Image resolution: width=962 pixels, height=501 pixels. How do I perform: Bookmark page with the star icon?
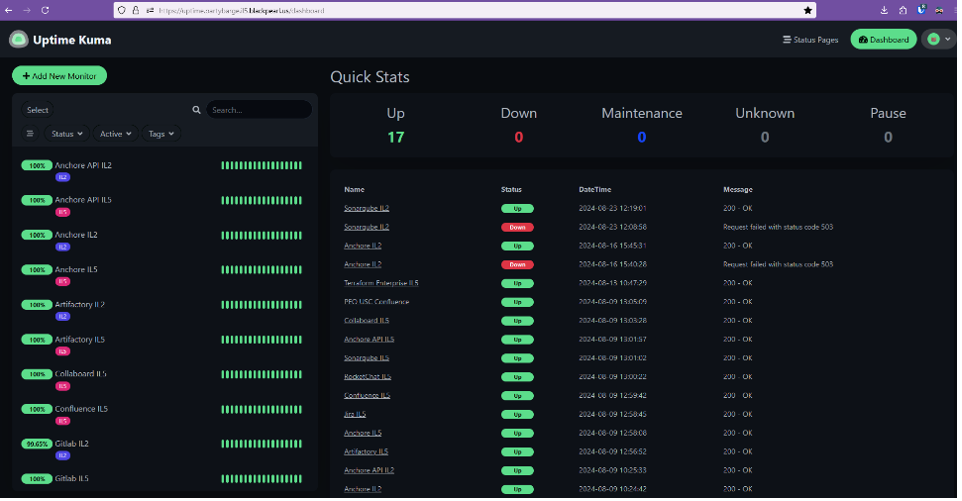[808, 10]
